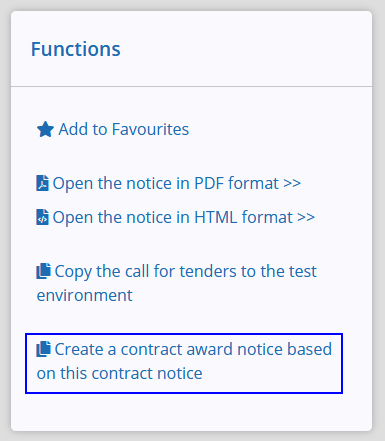385x441 pixels.
Task: Open the notice in PDF format
Action: pos(169,183)
